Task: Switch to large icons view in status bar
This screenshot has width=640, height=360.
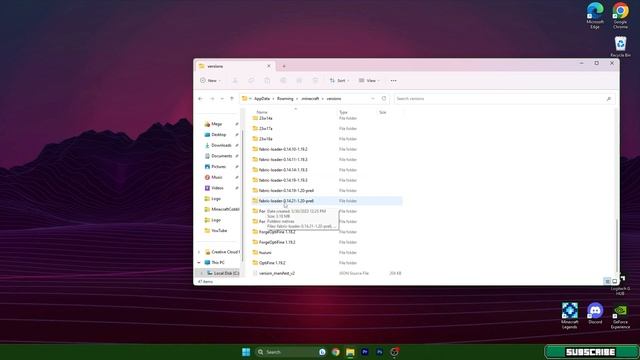Action: (615, 281)
